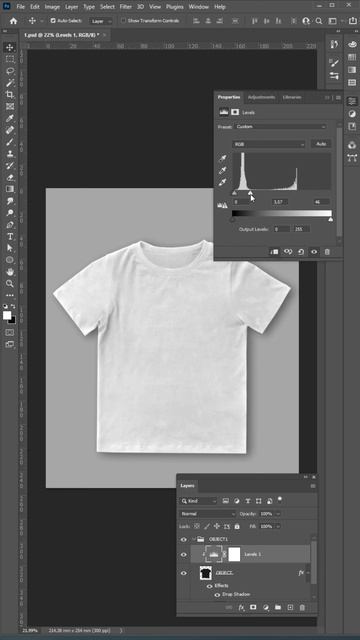Click the highlight input slider on the histogram
360x640 pixels.
(x=251, y=193)
